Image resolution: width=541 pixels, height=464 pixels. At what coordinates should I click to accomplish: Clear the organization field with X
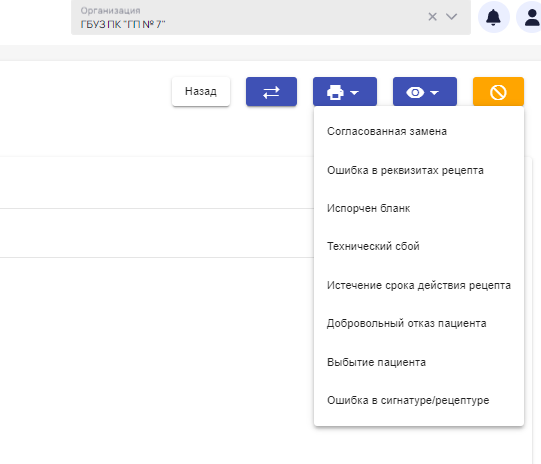432,17
